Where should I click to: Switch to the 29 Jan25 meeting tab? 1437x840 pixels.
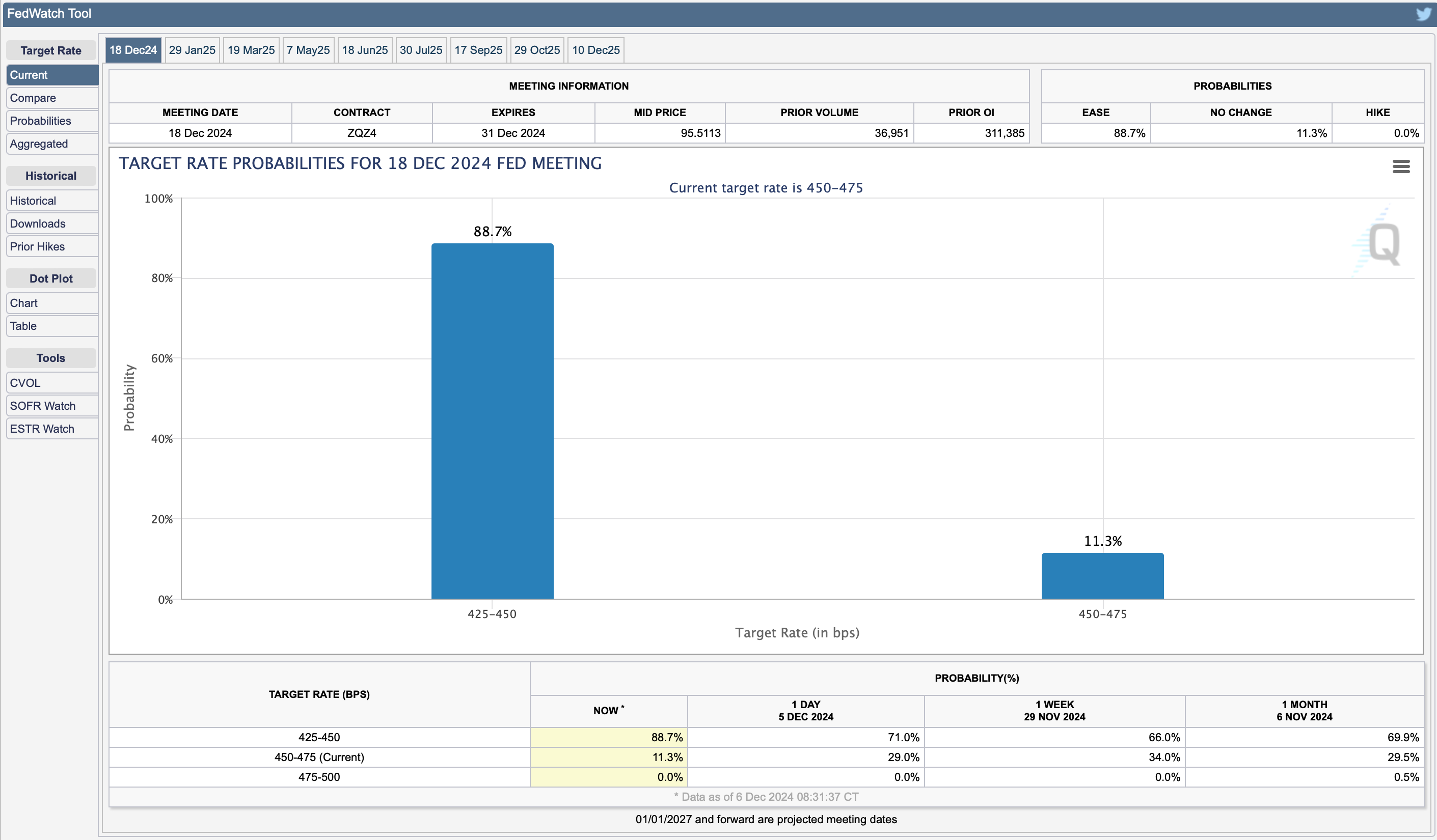click(x=192, y=50)
